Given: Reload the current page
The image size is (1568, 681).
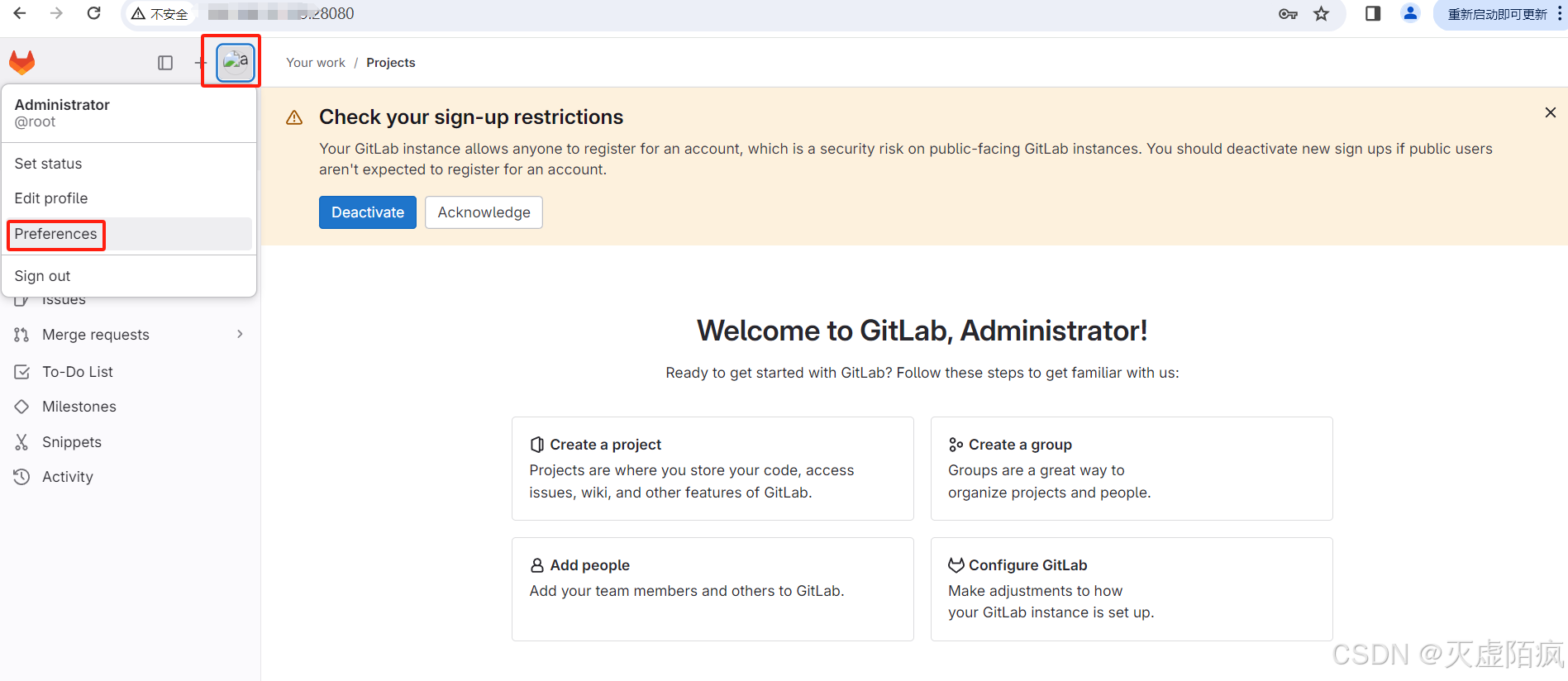Looking at the screenshot, I should [x=94, y=13].
